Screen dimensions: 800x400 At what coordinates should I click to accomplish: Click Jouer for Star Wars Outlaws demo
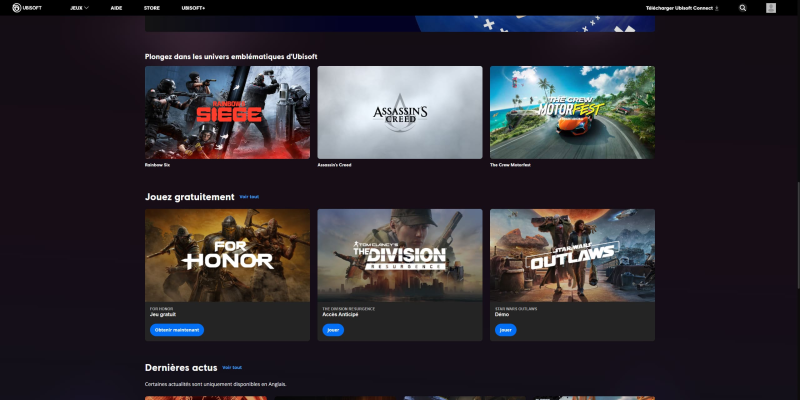click(x=506, y=330)
